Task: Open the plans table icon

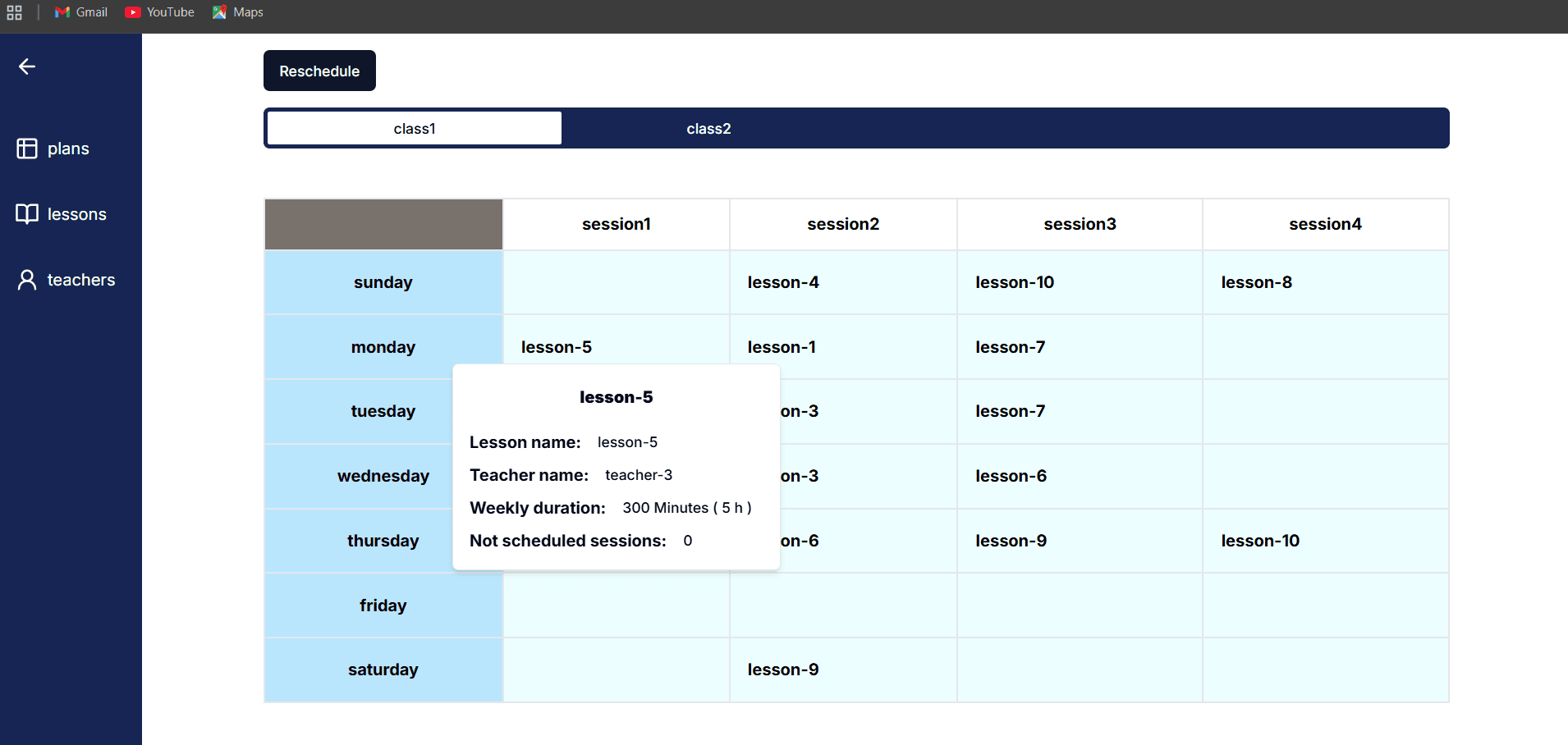Action: coord(27,149)
